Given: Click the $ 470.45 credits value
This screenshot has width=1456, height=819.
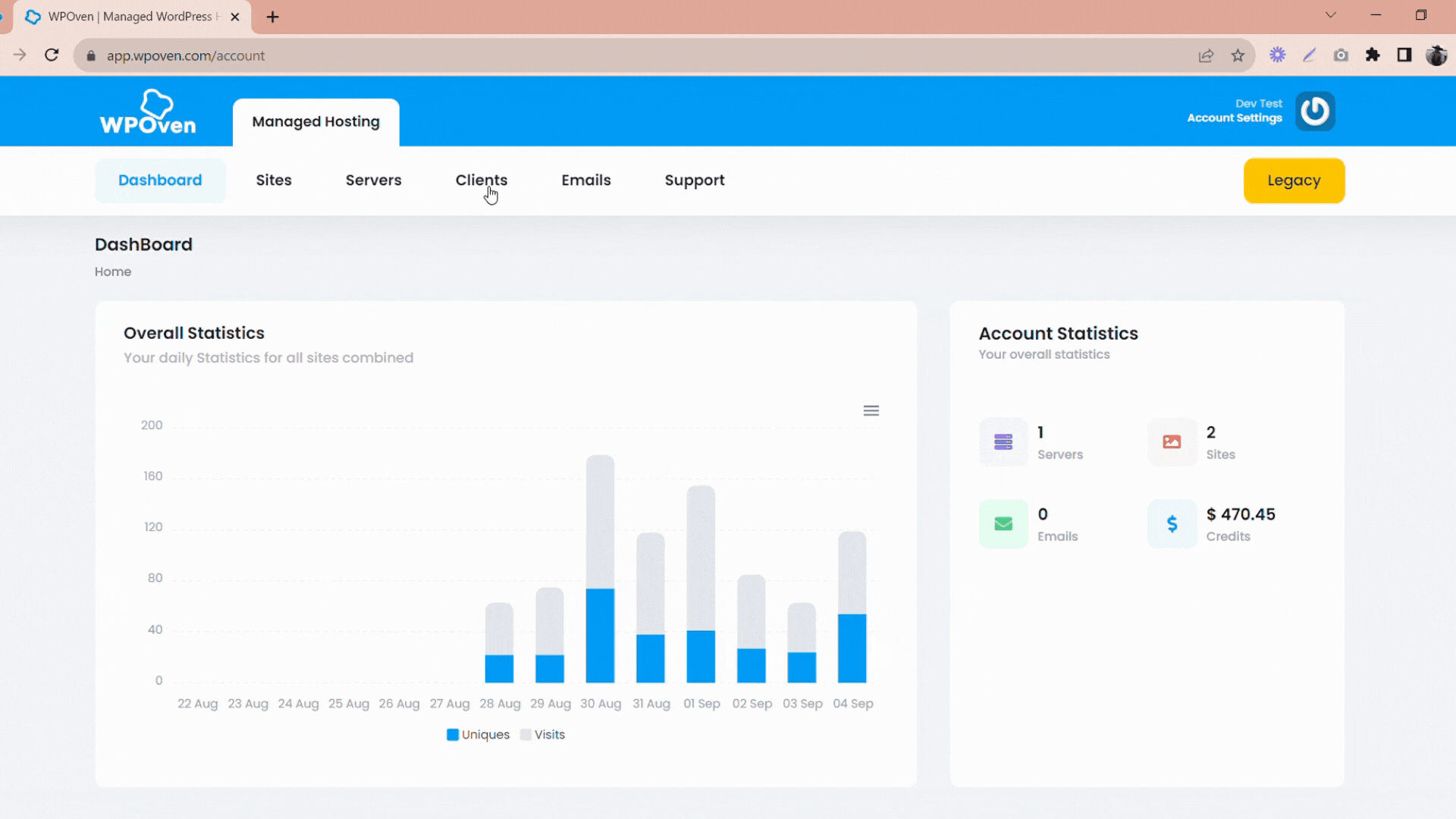Looking at the screenshot, I should [1241, 515].
